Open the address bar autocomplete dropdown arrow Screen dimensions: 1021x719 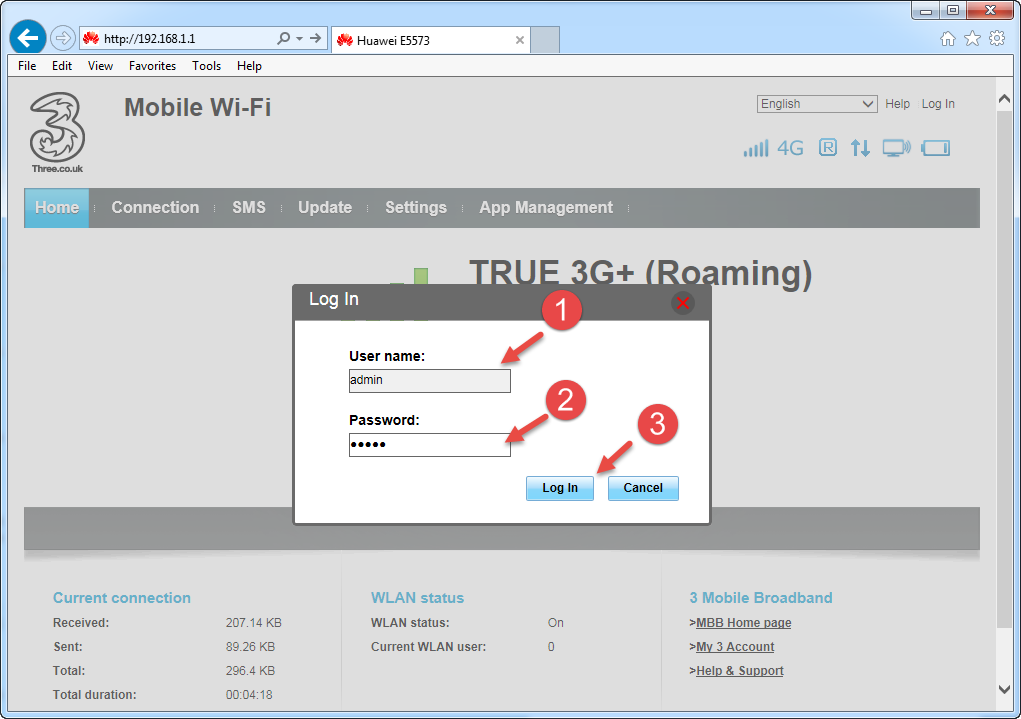(x=300, y=38)
